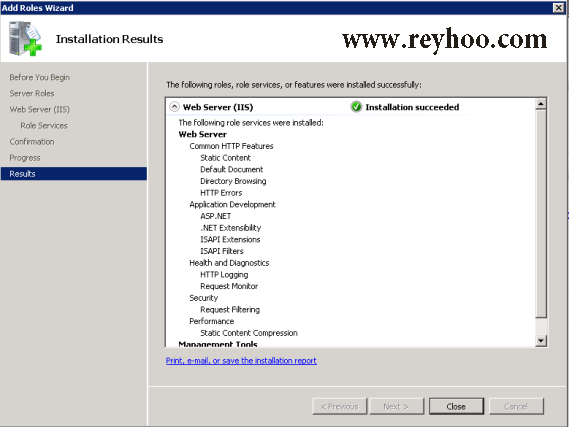Screen dimensions: 569x427
Task: Collapse the Web Server (IIS) results section
Action: (x=174, y=107)
